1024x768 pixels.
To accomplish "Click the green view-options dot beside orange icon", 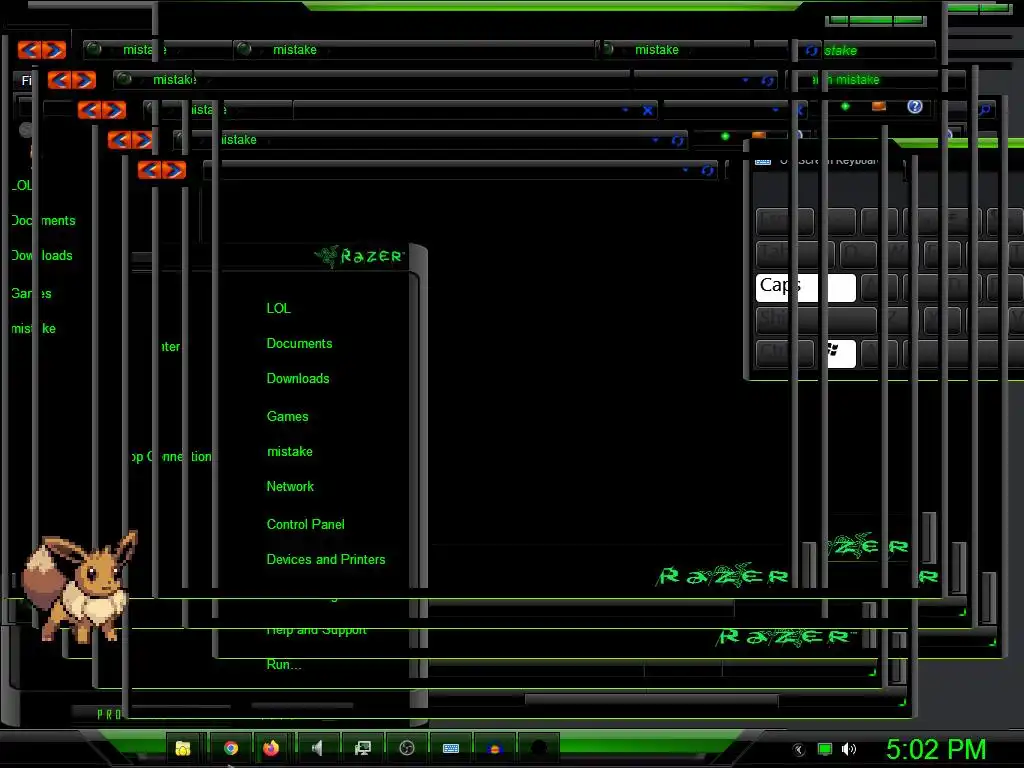I will point(845,106).
